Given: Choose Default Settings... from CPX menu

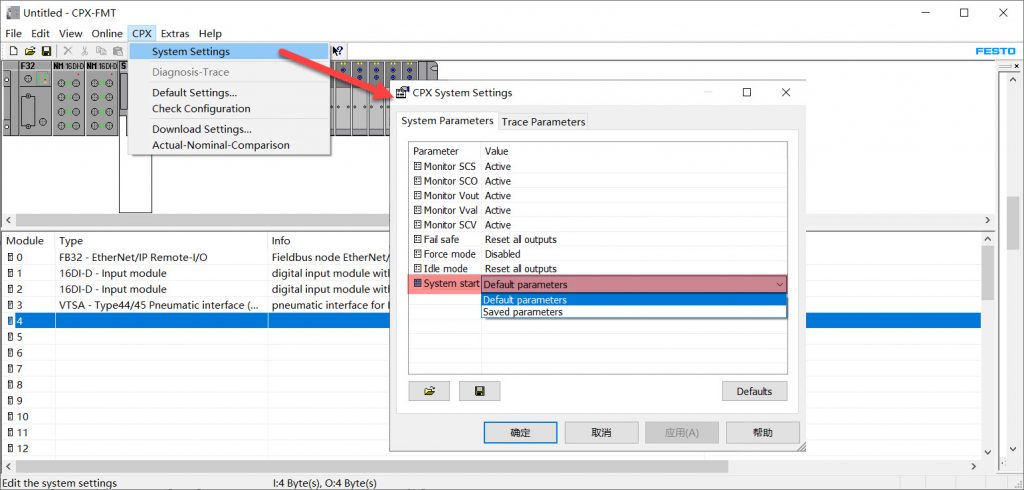Looking at the screenshot, I should point(229,93).
